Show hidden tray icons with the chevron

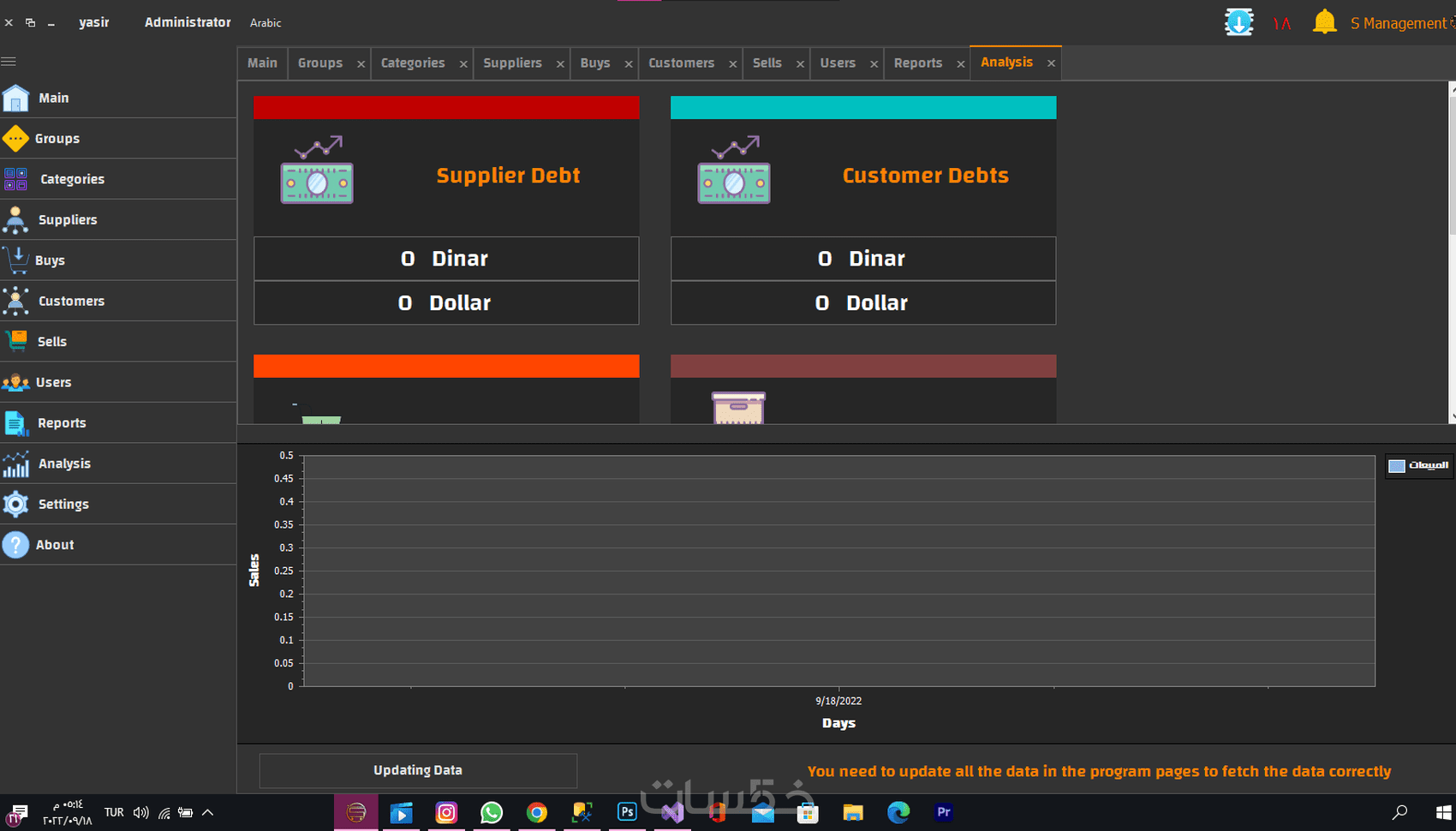[x=207, y=812]
